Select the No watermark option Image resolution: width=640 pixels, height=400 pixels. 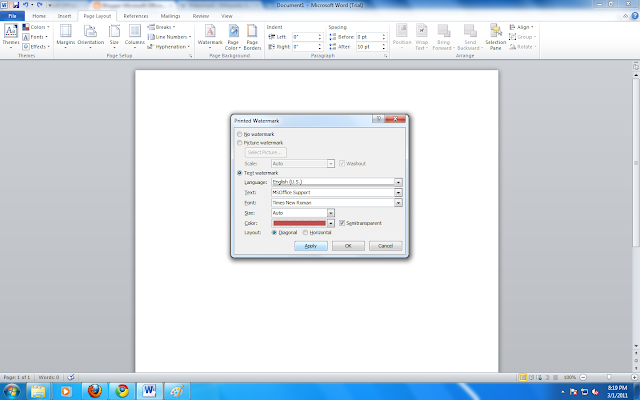pos(240,134)
